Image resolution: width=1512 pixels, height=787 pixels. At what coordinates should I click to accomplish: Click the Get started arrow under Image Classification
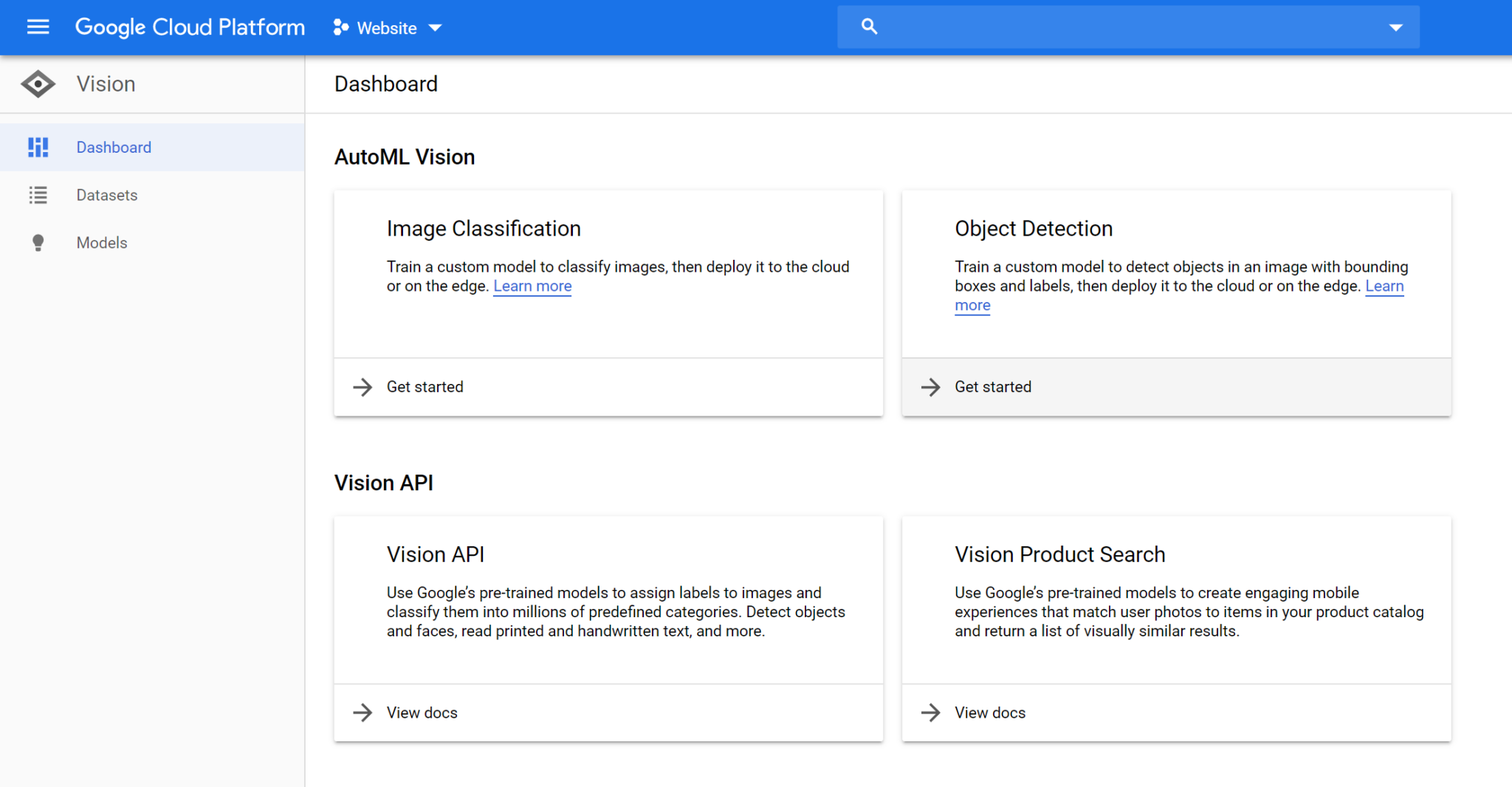pos(362,387)
